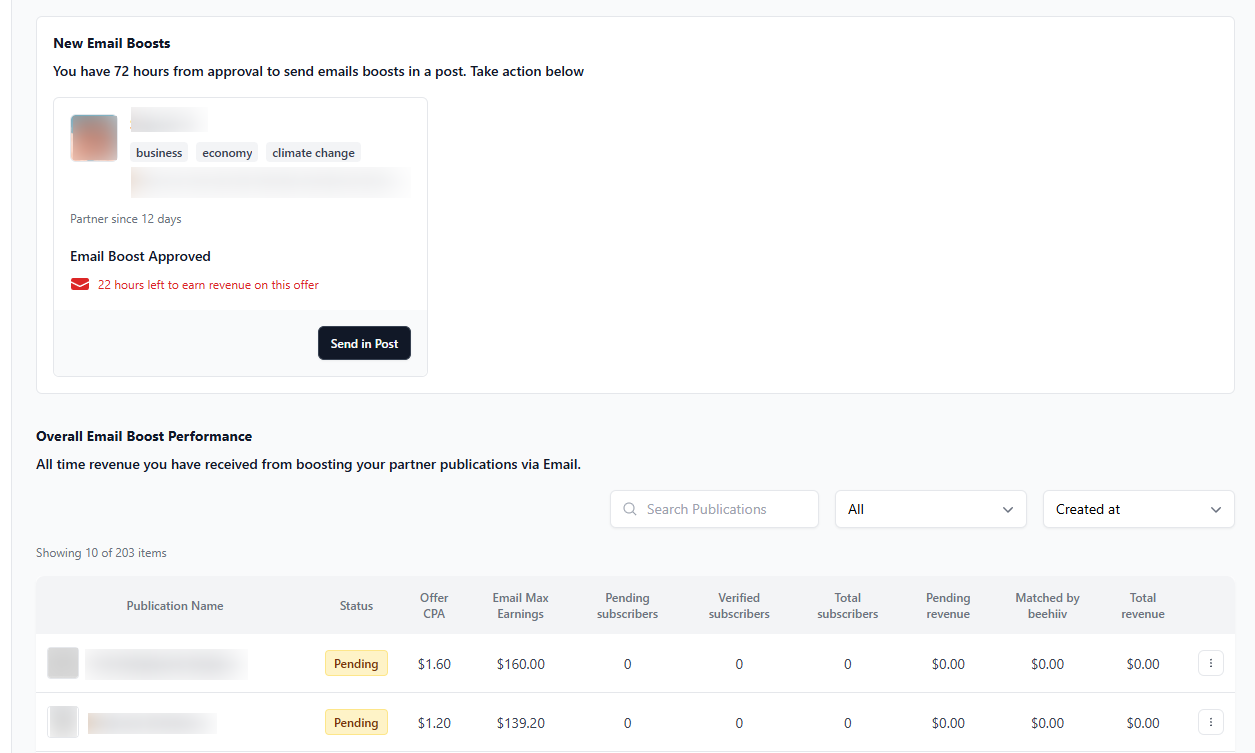This screenshot has width=1255, height=753.
Task: Click publication thumbnail in the $139.20 earnings row
Action: (x=63, y=722)
